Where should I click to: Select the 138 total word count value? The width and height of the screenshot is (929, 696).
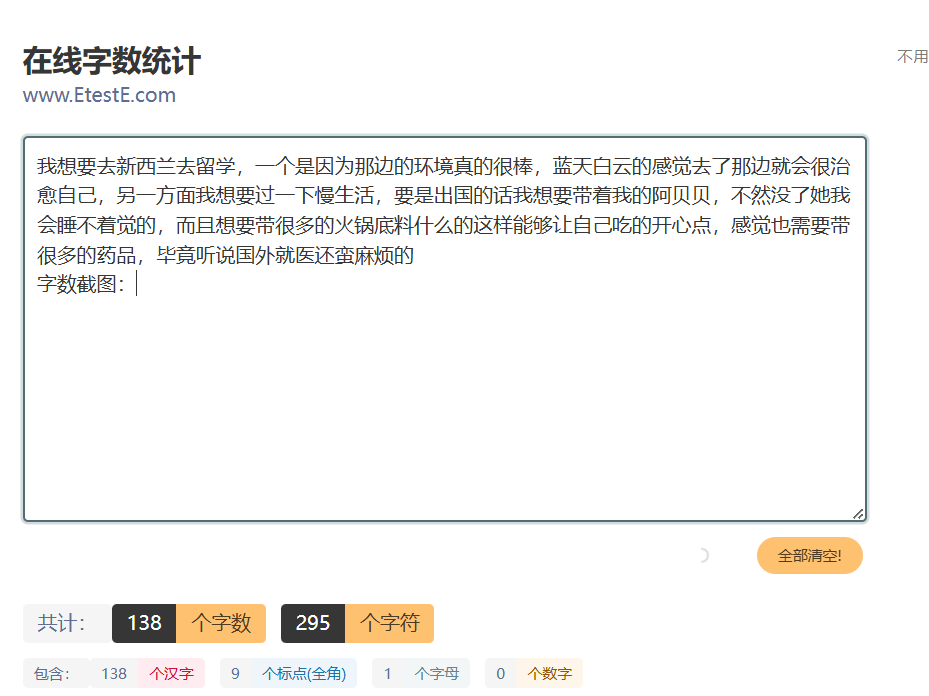[x=144, y=623]
